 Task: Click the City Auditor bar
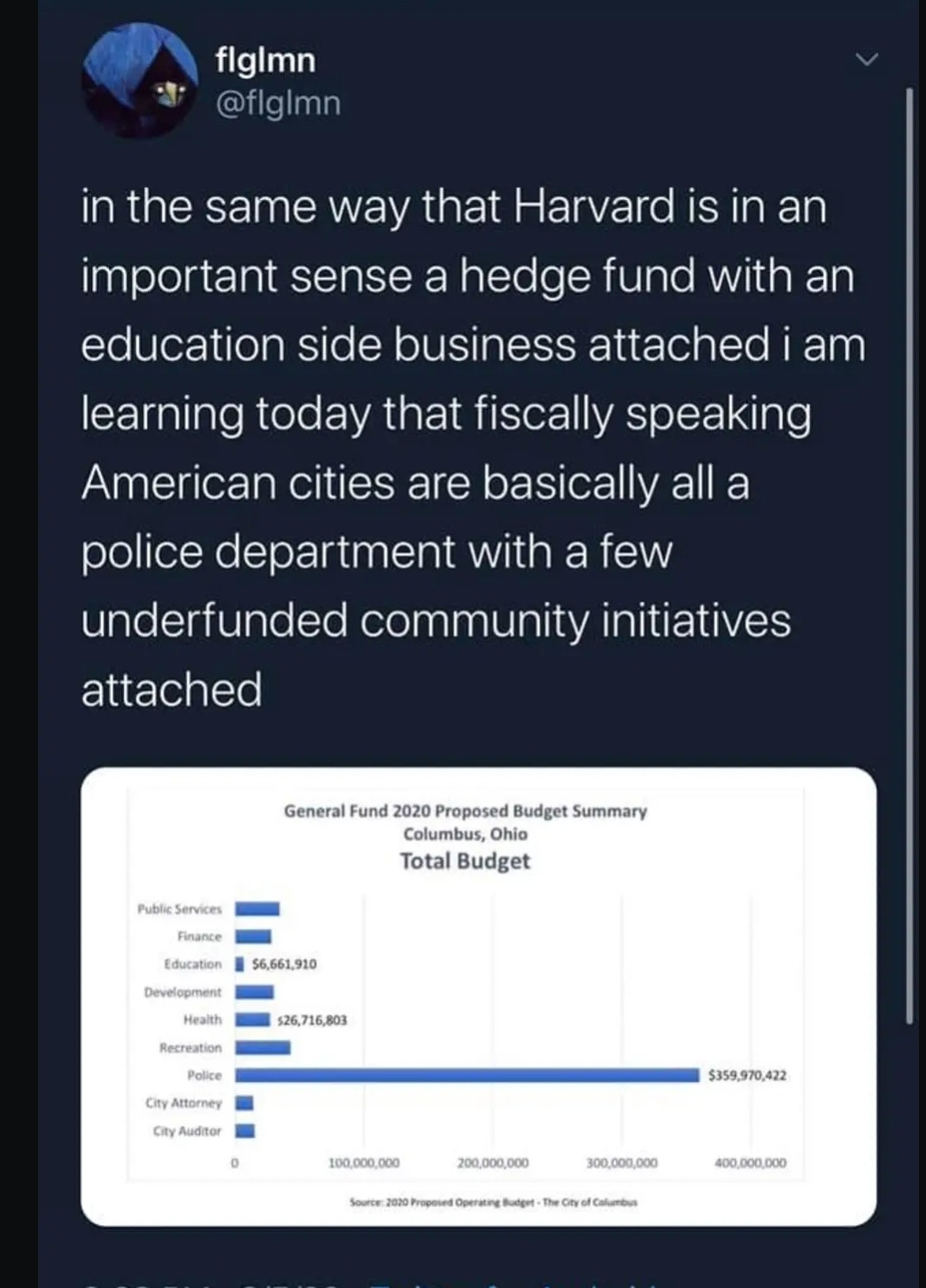tap(245, 1130)
